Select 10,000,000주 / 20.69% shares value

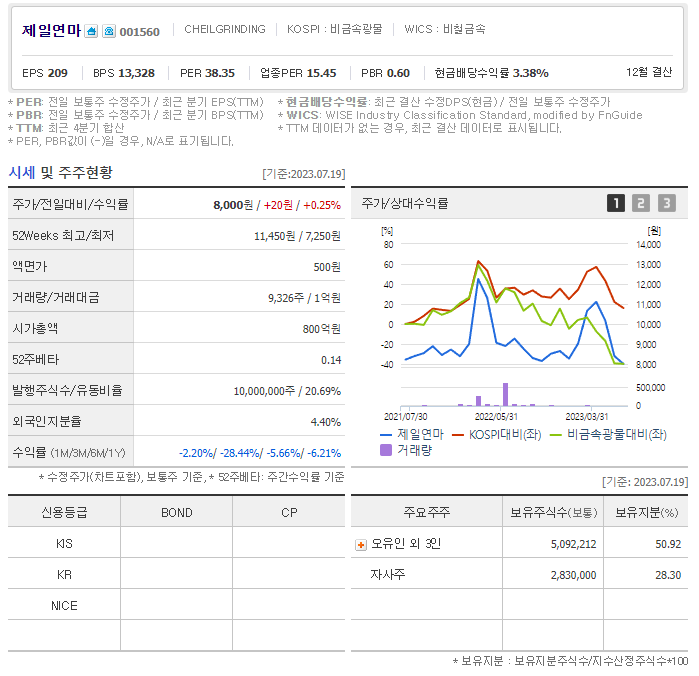[287, 391]
